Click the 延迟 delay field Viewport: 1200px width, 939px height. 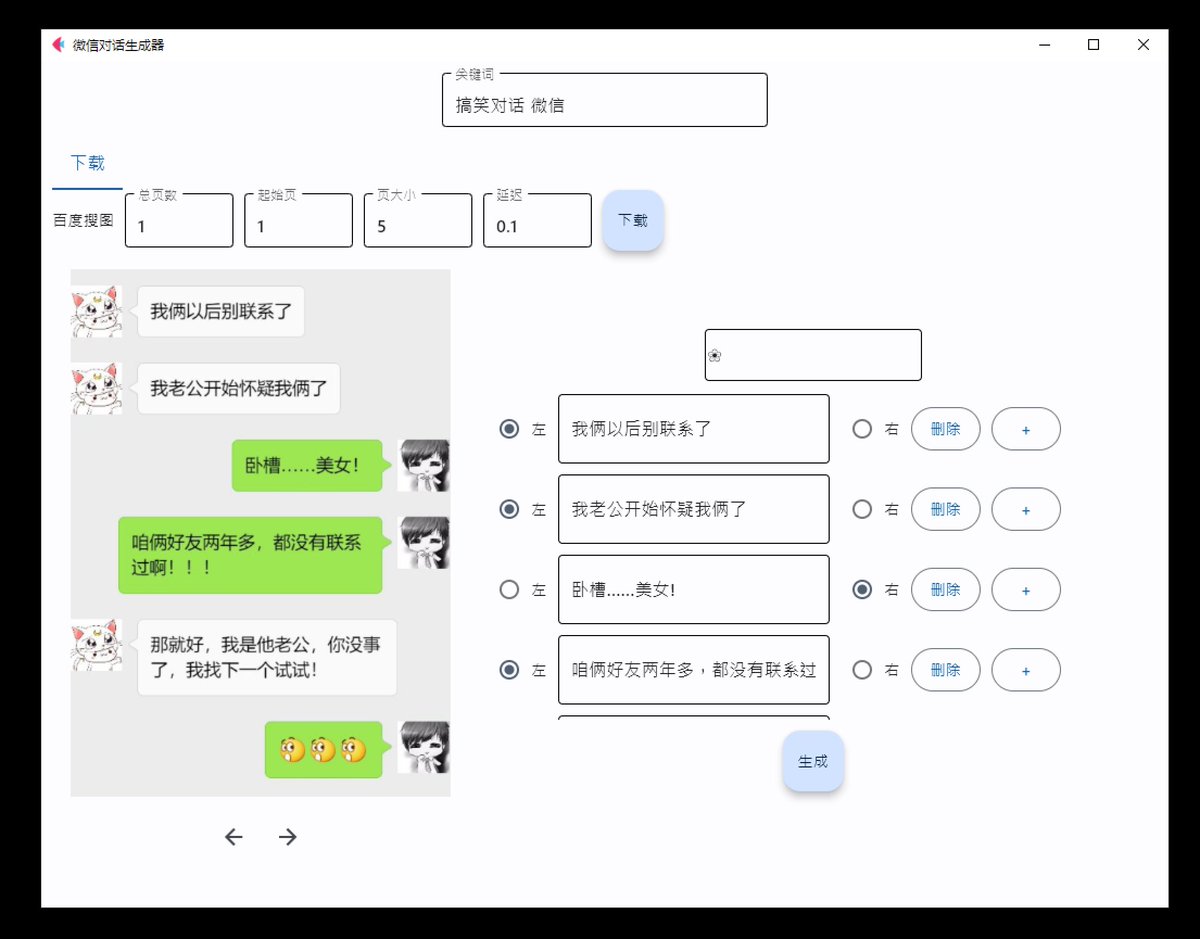[x=537, y=220]
